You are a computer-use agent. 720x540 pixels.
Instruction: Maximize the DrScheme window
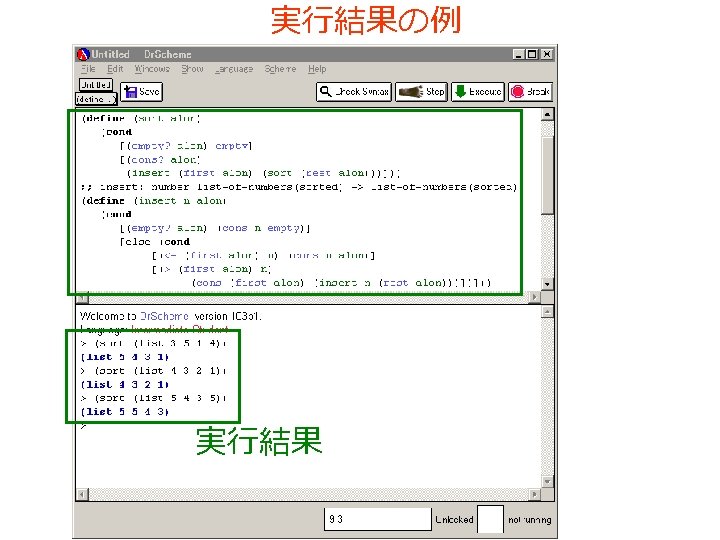tap(532, 54)
